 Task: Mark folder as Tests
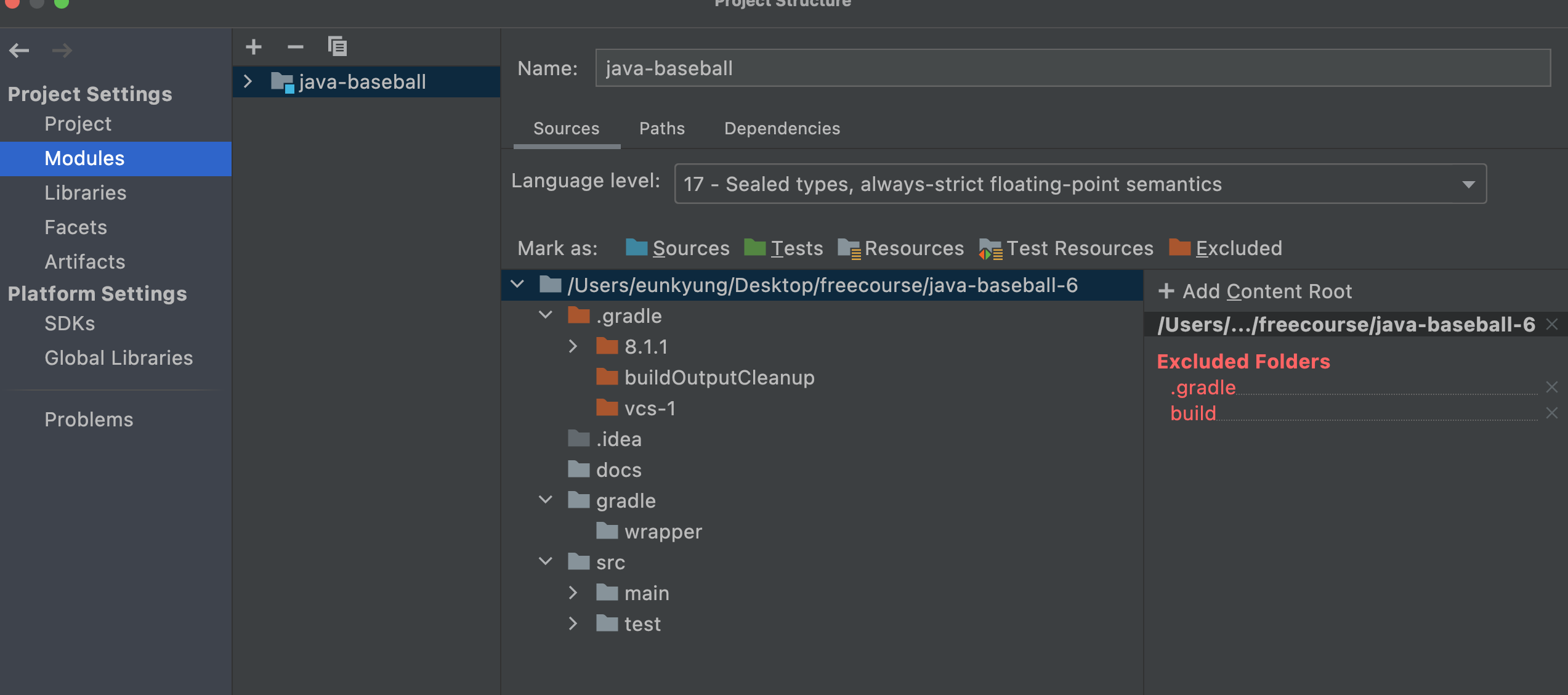coord(783,248)
